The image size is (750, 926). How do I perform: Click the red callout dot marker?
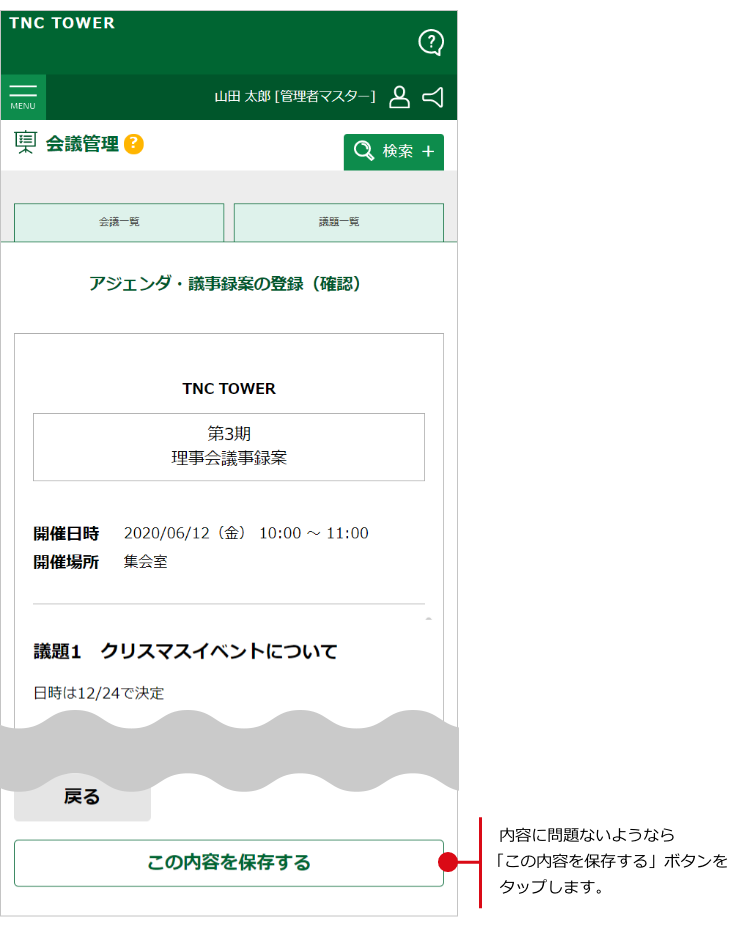[449, 862]
